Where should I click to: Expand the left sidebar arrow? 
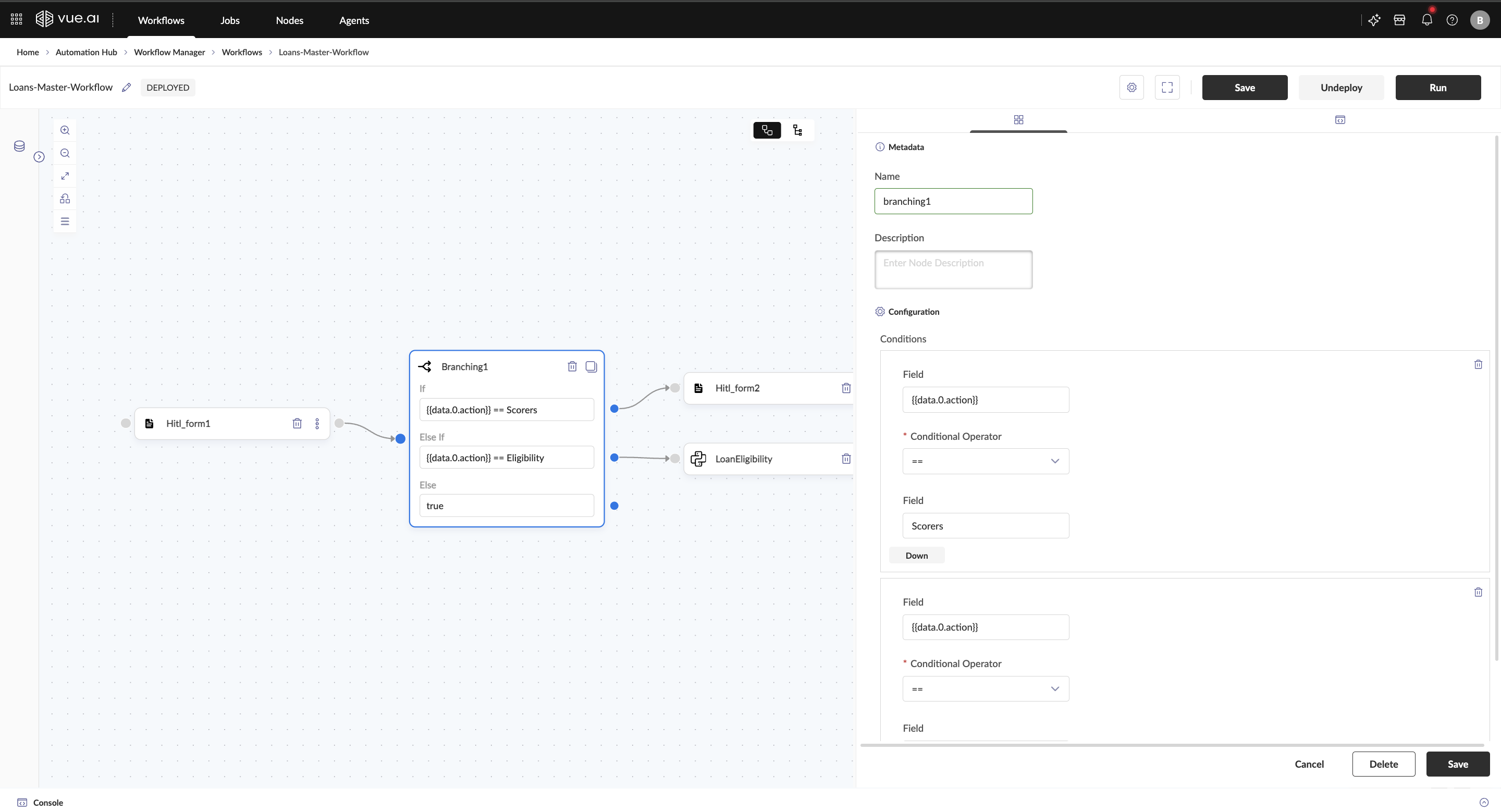click(39, 157)
